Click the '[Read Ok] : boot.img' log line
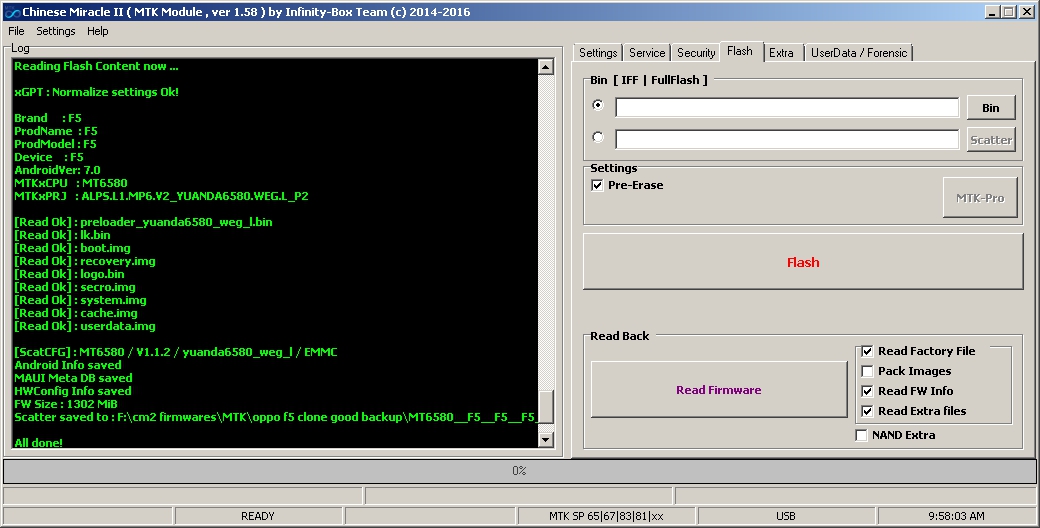 click(x=72, y=248)
